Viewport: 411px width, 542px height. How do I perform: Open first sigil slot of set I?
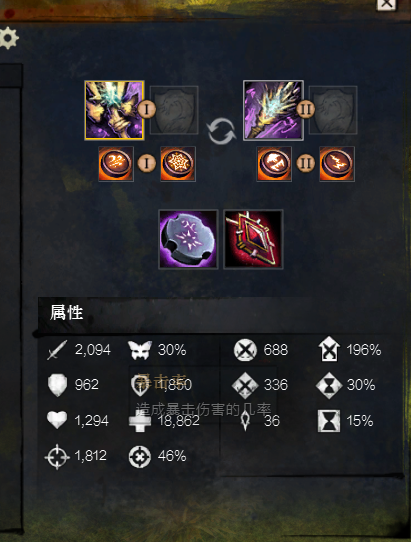116,164
